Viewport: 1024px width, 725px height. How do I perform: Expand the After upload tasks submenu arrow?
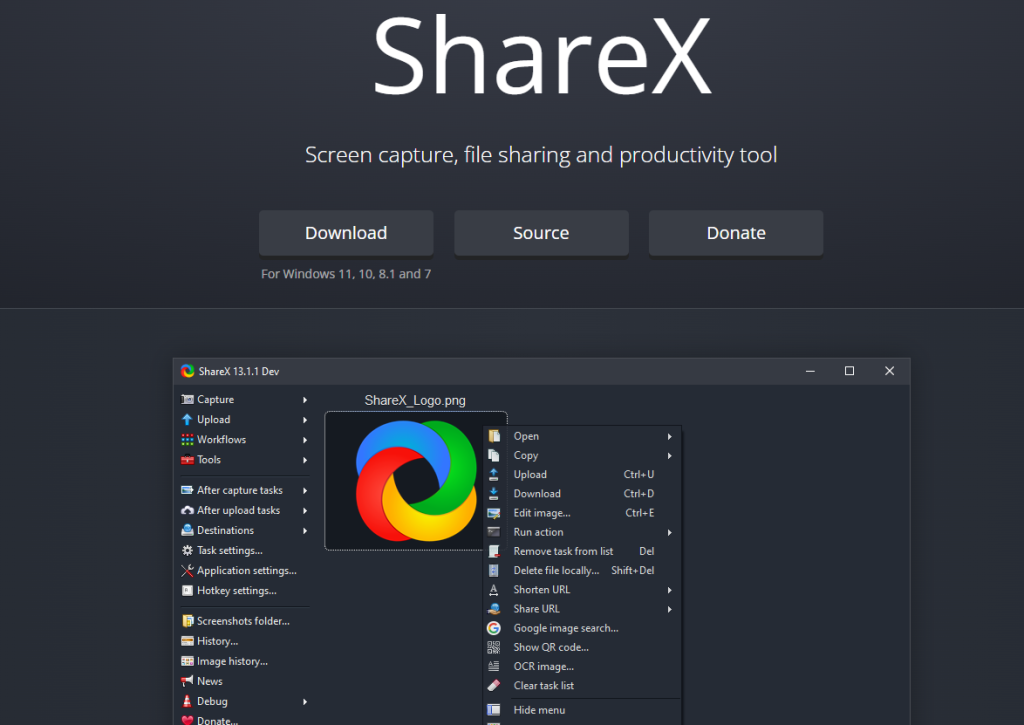305,511
